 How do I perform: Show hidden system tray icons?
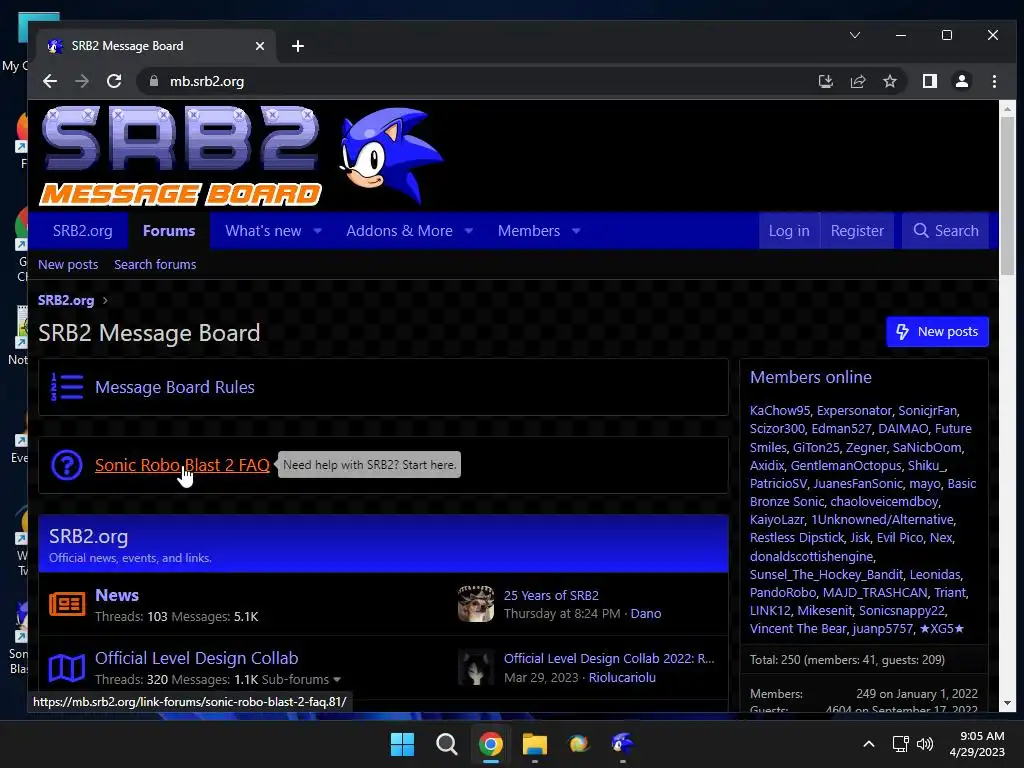coord(869,744)
